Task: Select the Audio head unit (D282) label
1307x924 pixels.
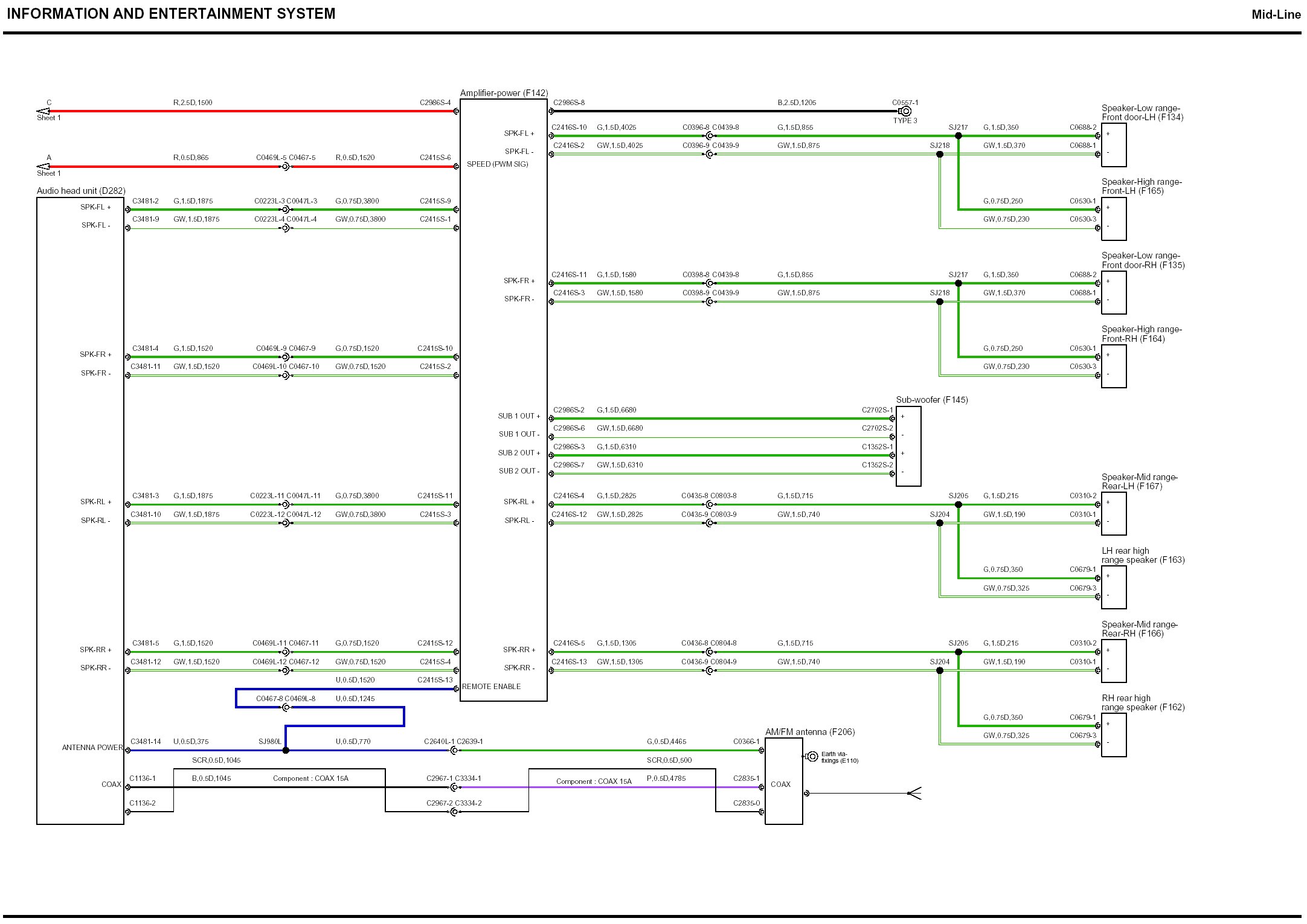Action: click(81, 191)
